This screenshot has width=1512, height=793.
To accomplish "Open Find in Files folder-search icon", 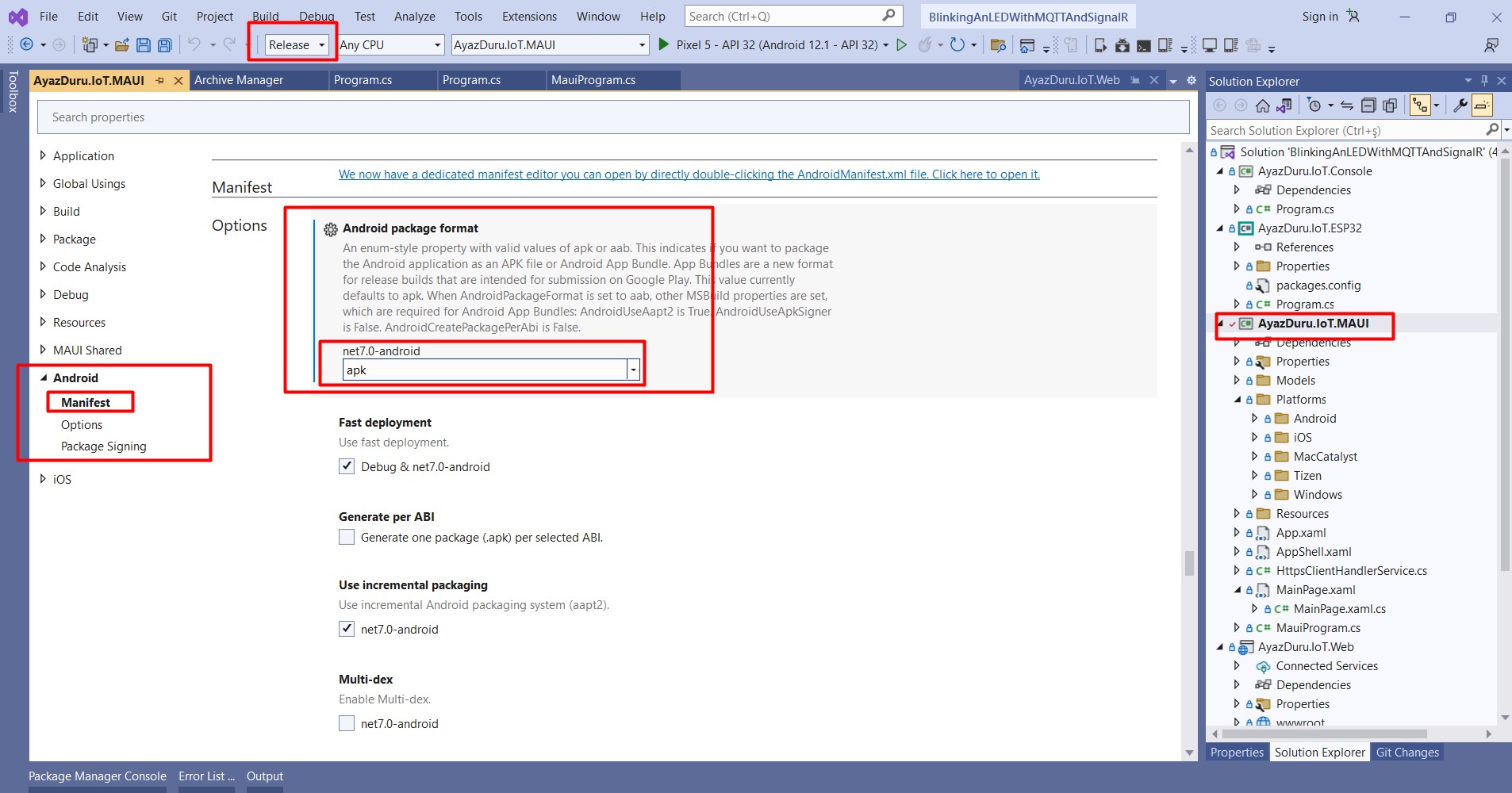I will 999,45.
